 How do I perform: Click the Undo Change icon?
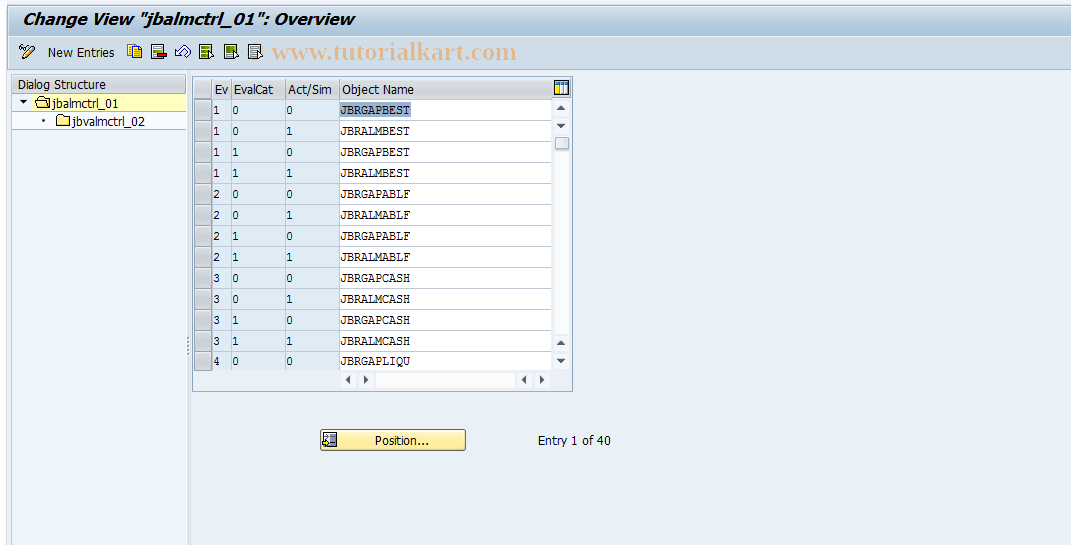(182, 52)
